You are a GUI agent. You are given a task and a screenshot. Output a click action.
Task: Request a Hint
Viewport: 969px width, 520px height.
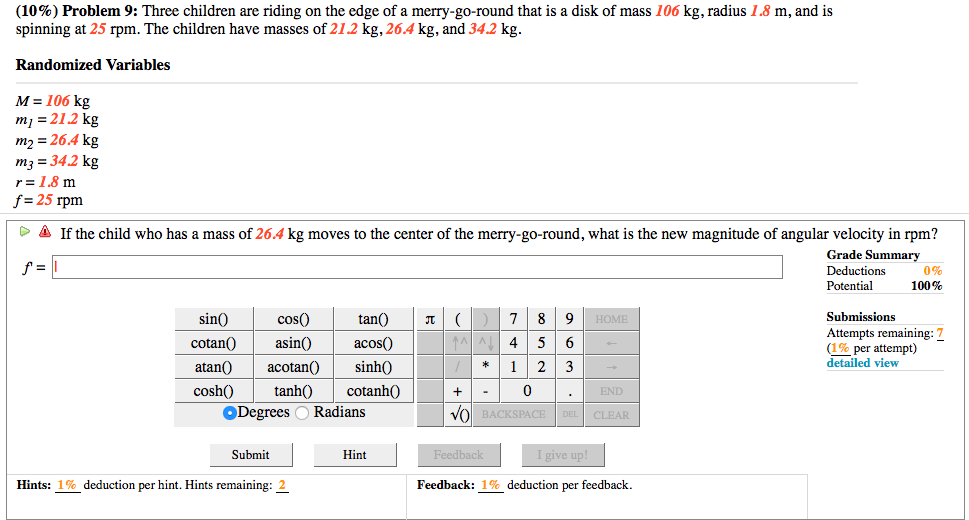(x=355, y=455)
